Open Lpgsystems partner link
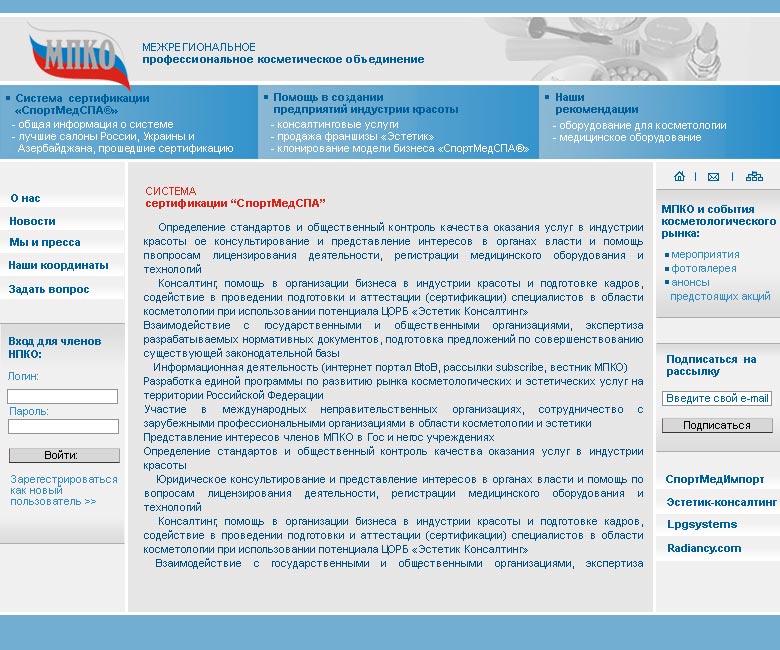This screenshot has width=780, height=650. [702, 524]
